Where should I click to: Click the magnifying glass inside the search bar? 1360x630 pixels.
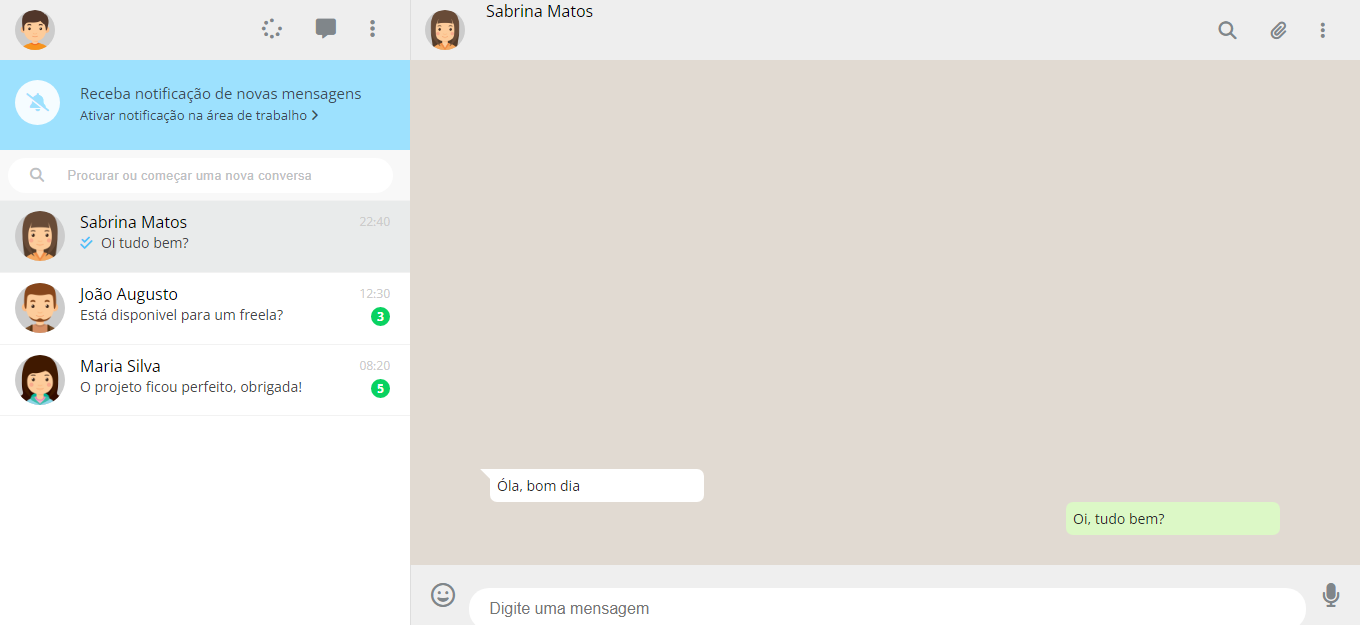37,175
